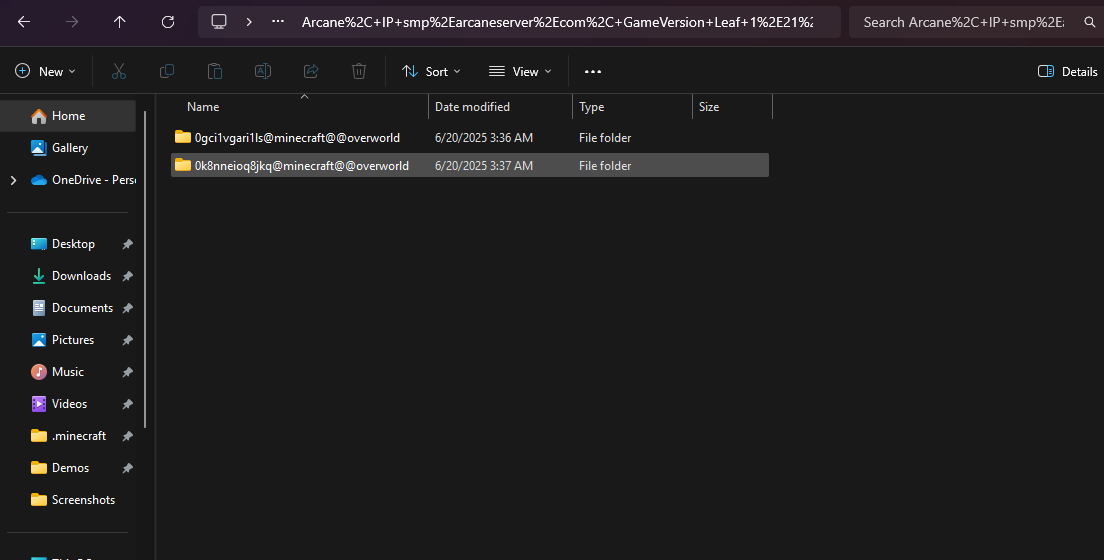Click File folder type of 0k8nneioq8jkq row

(x=605, y=166)
